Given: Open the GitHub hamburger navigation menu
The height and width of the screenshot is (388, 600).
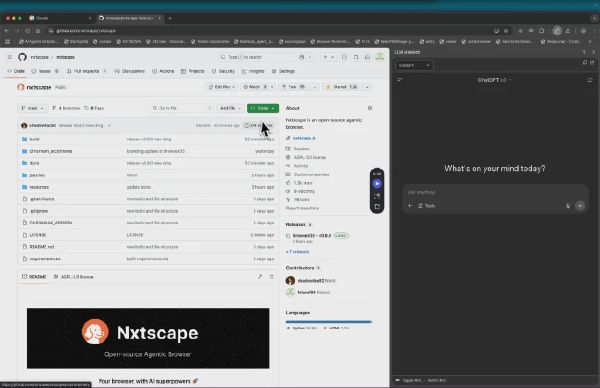Looking at the screenshot, I should (x=10, y=57).
